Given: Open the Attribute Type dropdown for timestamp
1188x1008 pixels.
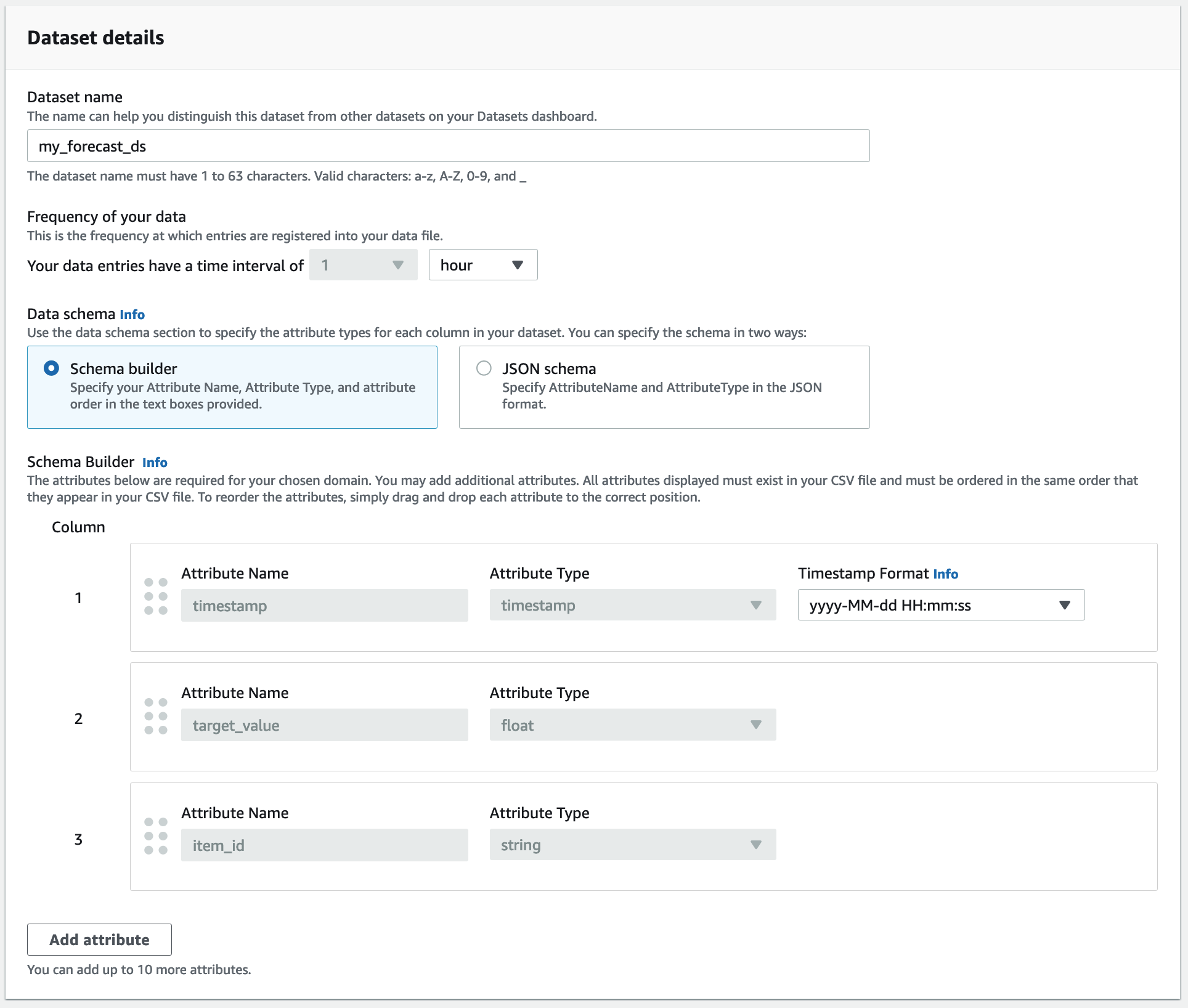Looking at the screenshot, I should pos(632,605).
